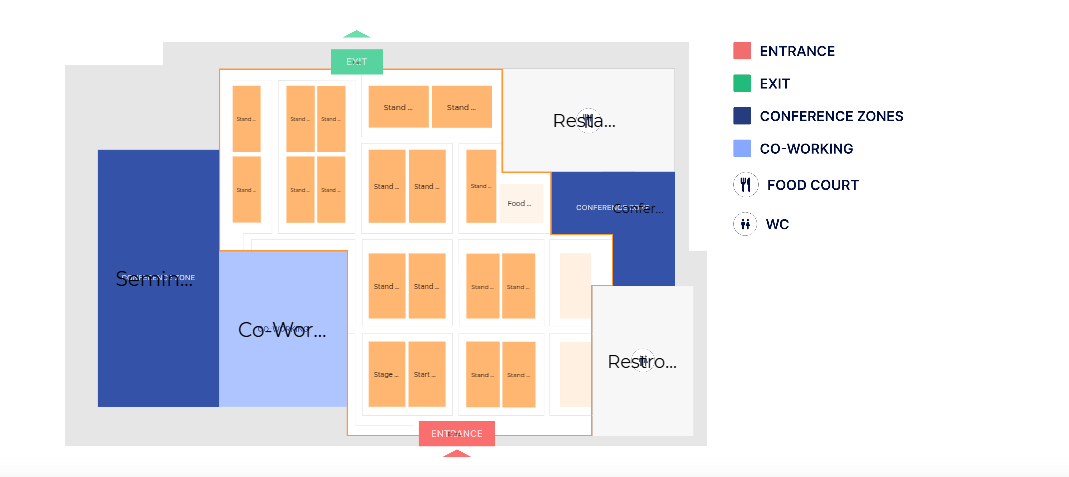Click the restaurant icon on the map
Image resolution: width=1069 pixels, height=477 pixels.
[588, 121]
